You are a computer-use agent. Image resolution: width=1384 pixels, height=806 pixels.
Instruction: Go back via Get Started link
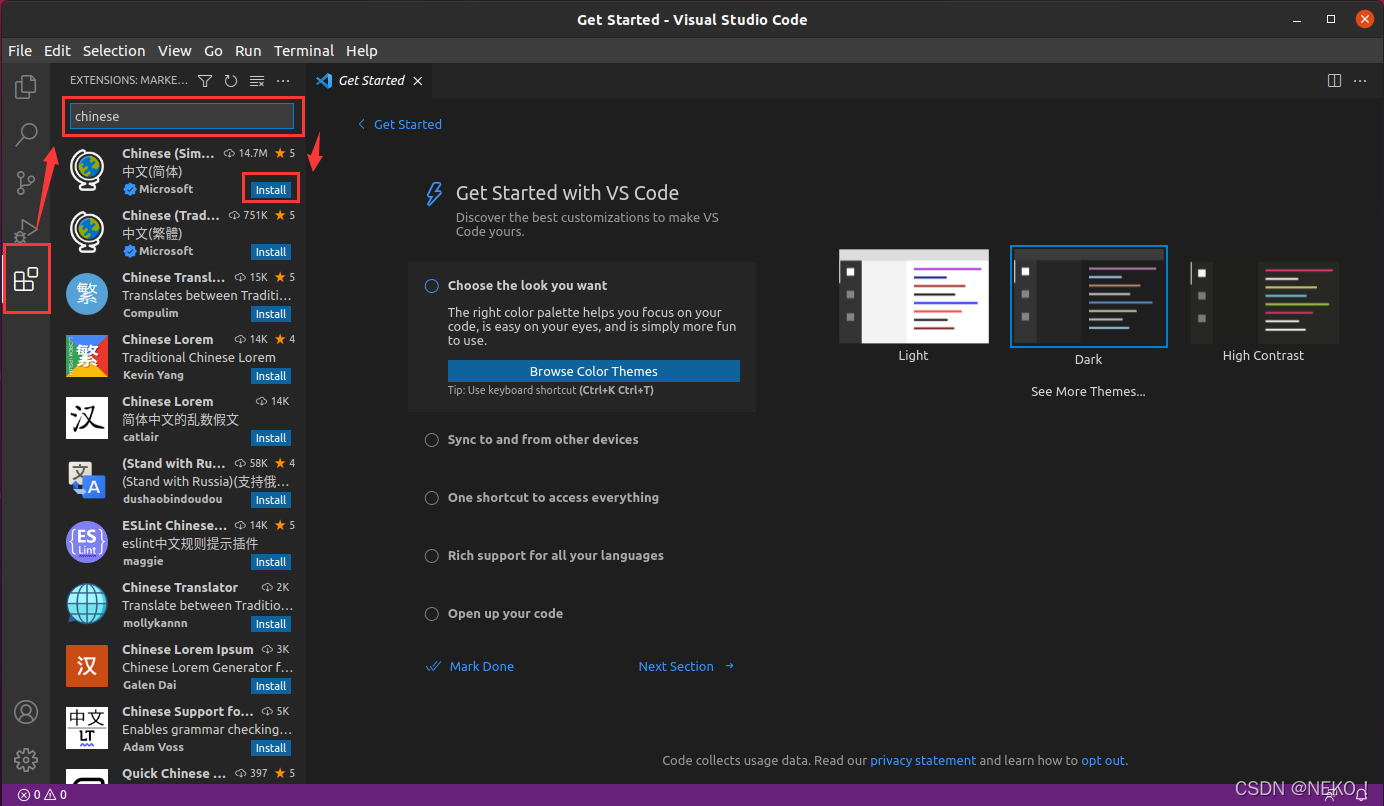[400, 124]
